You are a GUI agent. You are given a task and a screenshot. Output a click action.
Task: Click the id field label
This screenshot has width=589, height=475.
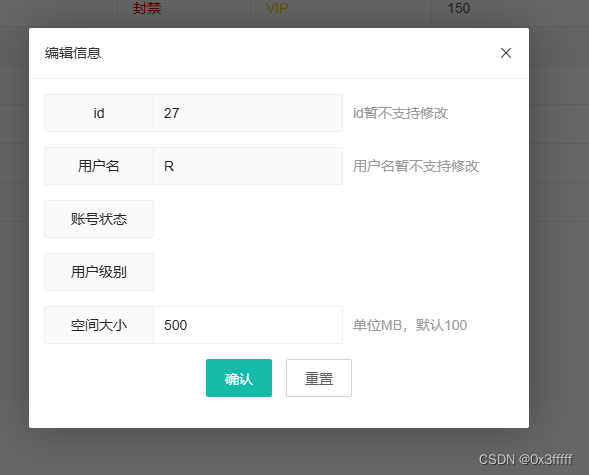coord(99,113)
